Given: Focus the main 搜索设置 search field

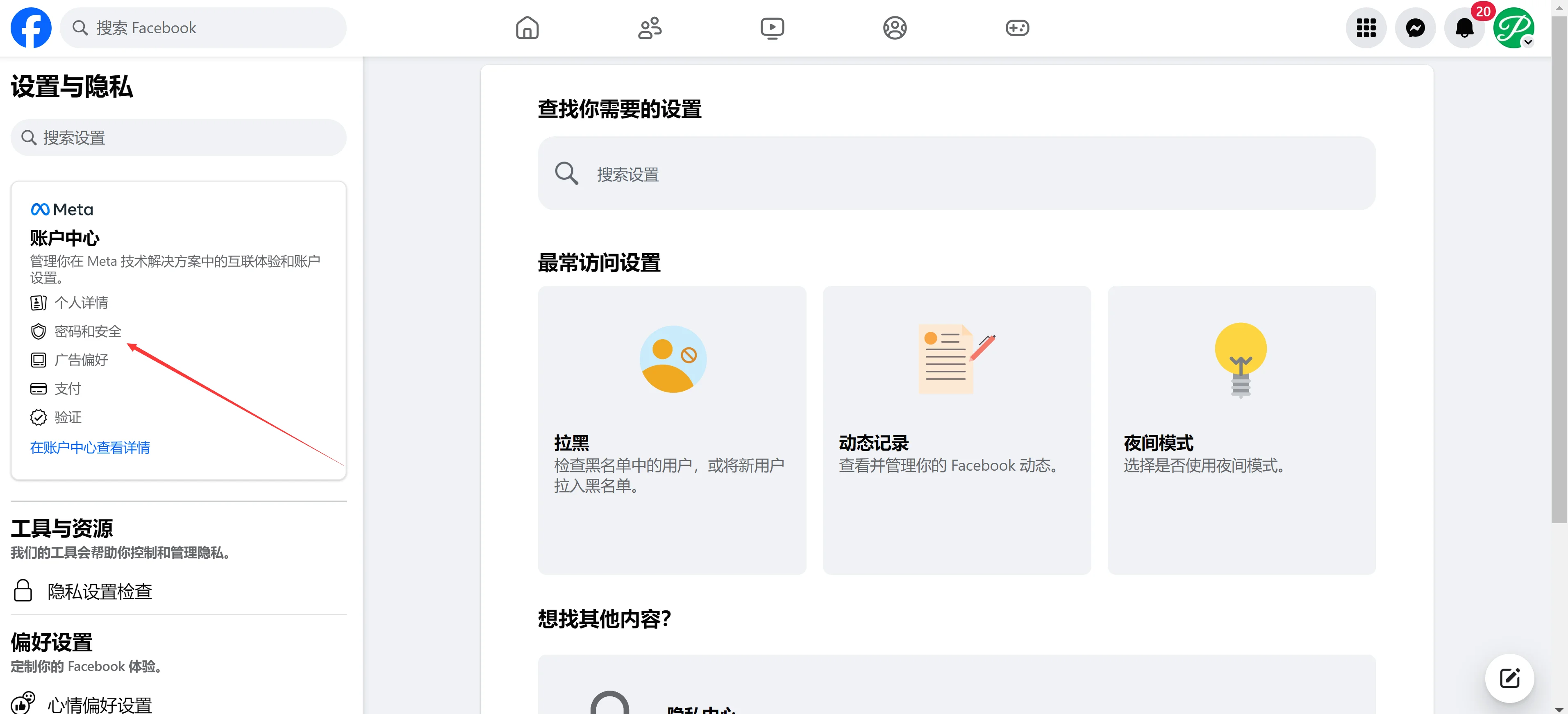Looking at the screenshot, I should point(956,173).
